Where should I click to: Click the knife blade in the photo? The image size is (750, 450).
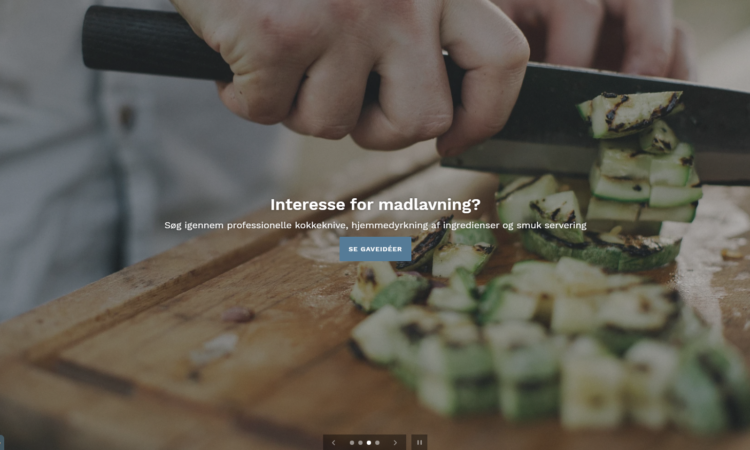point(550,124)
